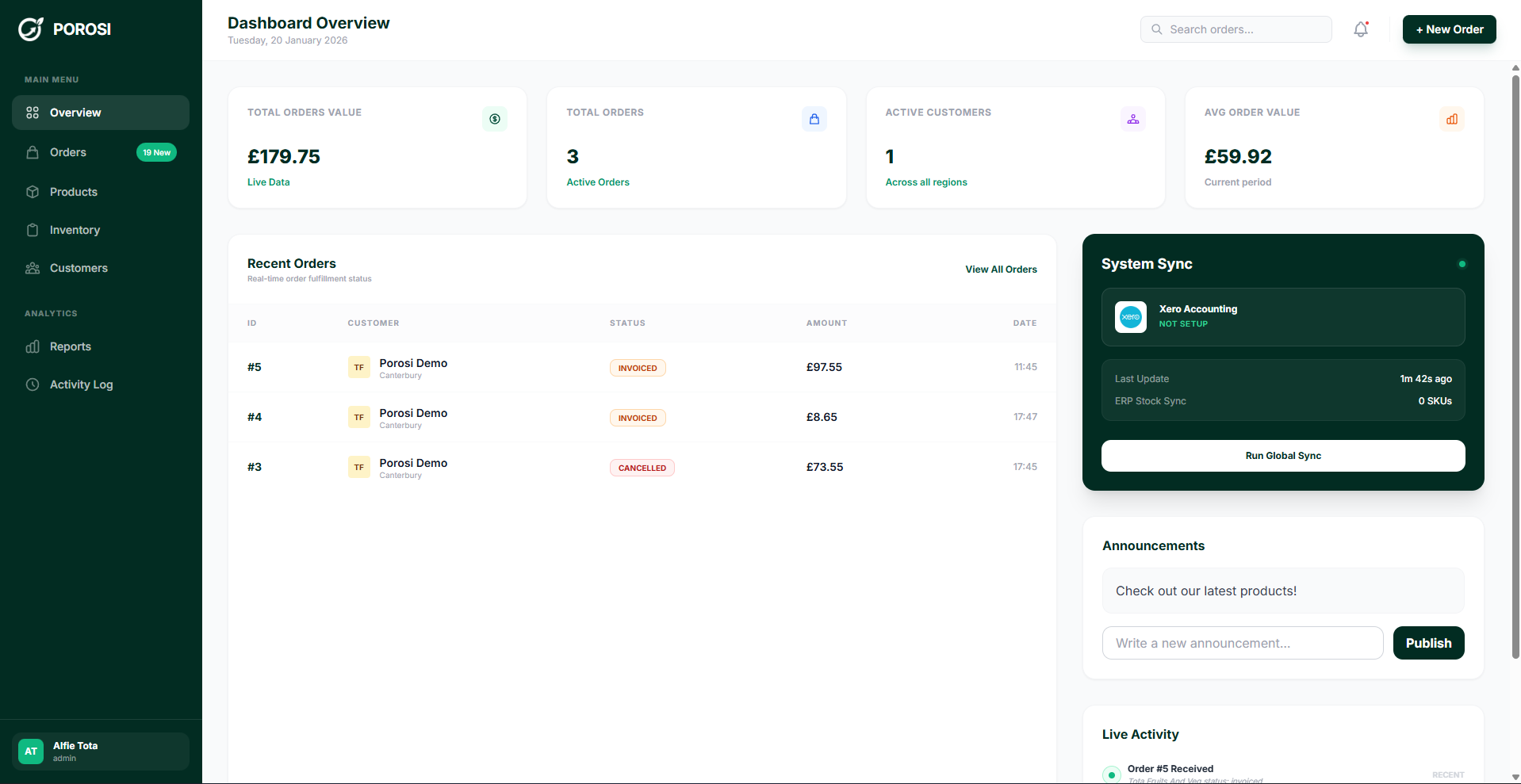Click the Check out our latest products announcement
The image size is (1521, 784).
[1283, 591]
